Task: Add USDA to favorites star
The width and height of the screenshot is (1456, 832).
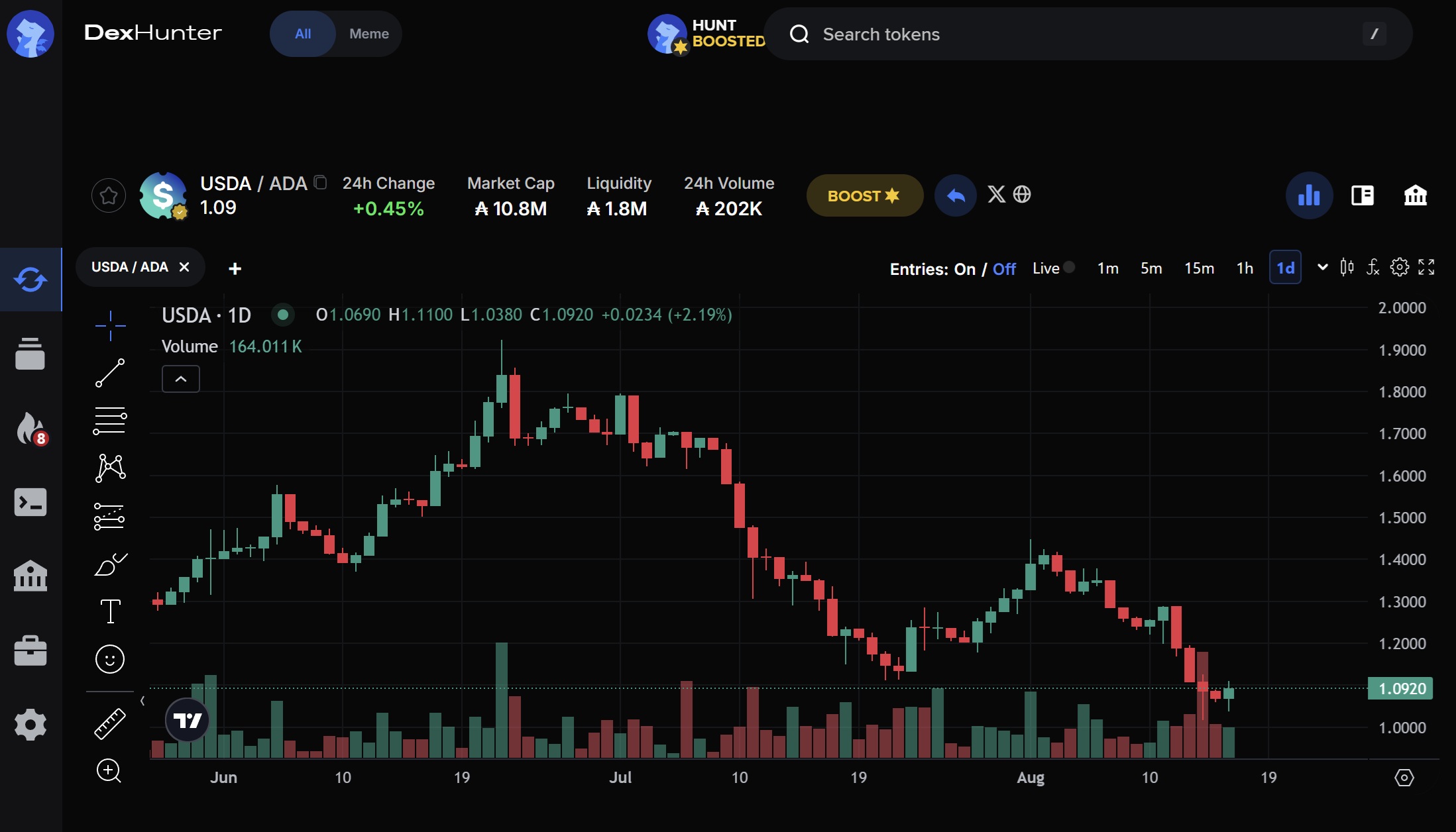Action: 109,196
